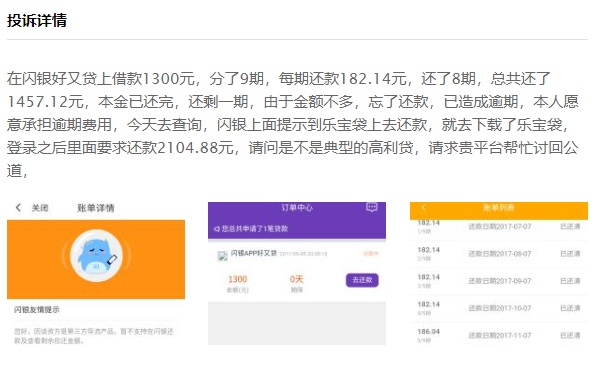Click the 0天 term value
The image size is (612, 380).
coord(297,279)
